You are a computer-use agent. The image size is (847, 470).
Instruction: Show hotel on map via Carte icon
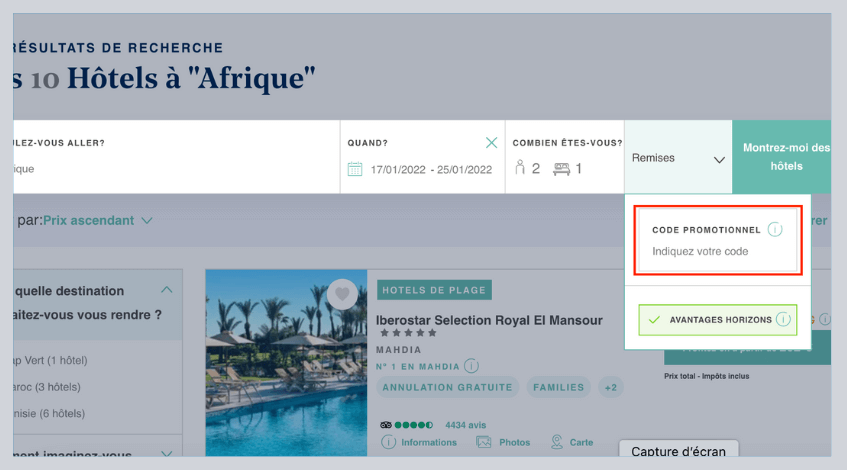(557, 442)
